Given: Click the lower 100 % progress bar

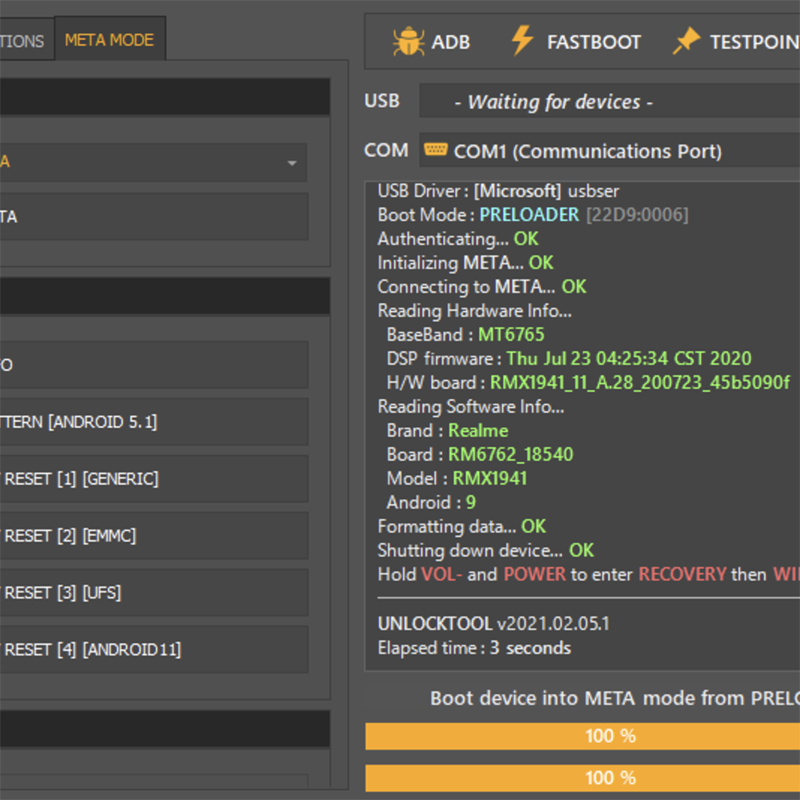Looking at the screenshot, I should click(x=582, y=778).
